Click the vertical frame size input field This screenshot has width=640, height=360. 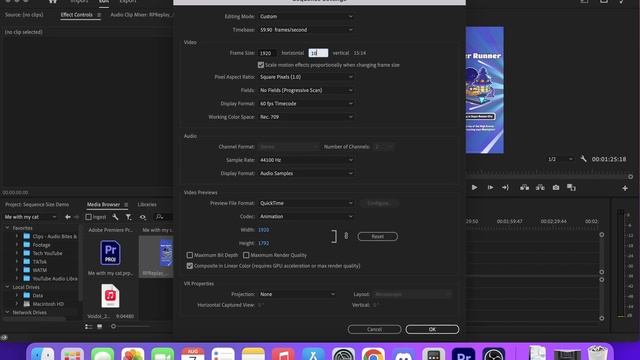coord(318,53)
